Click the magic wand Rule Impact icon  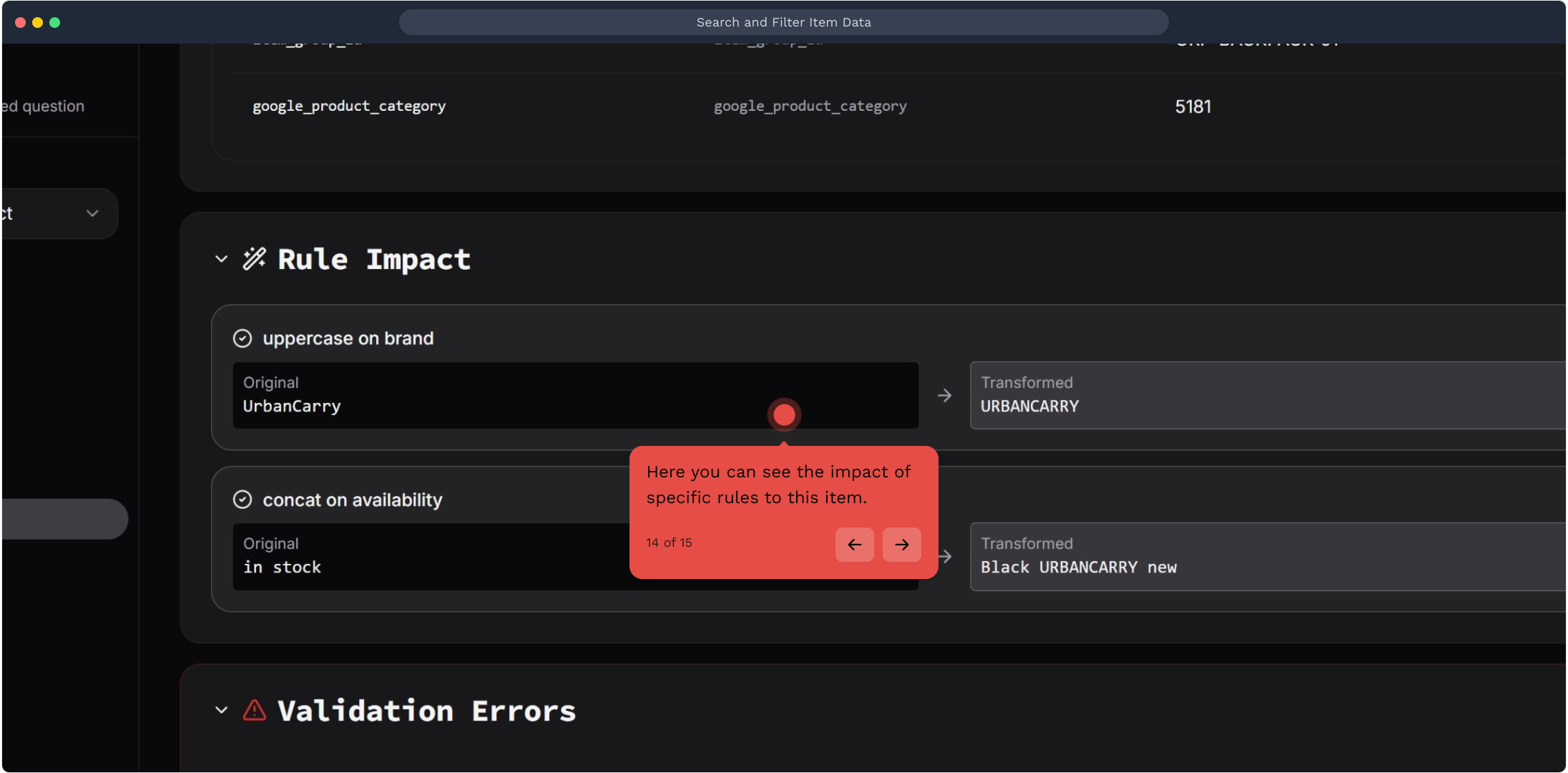point(254,258)
